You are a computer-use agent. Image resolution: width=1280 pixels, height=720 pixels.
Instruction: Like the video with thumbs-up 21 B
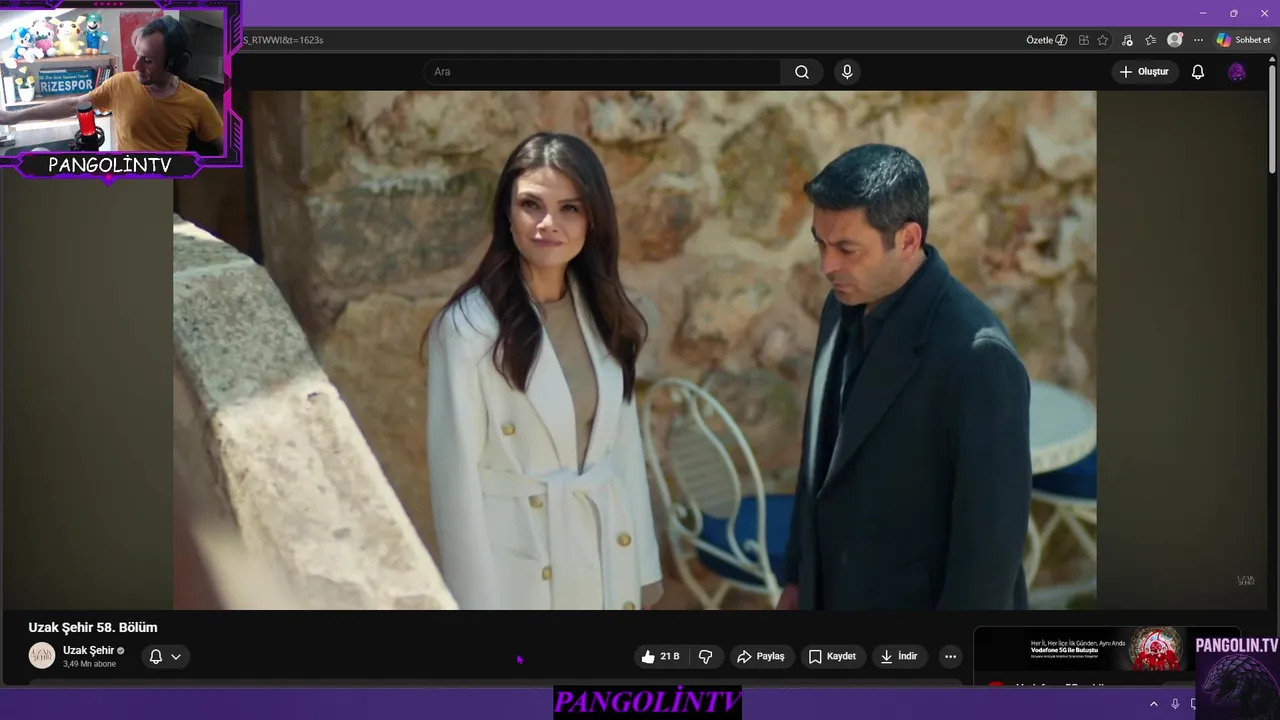coord(661,656)
